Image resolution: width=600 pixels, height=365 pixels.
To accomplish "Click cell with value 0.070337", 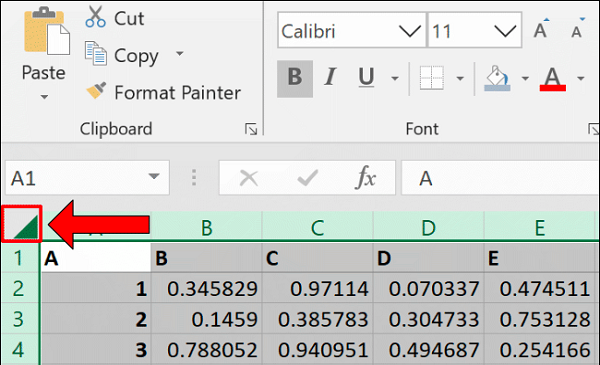I will pos(429,288).
